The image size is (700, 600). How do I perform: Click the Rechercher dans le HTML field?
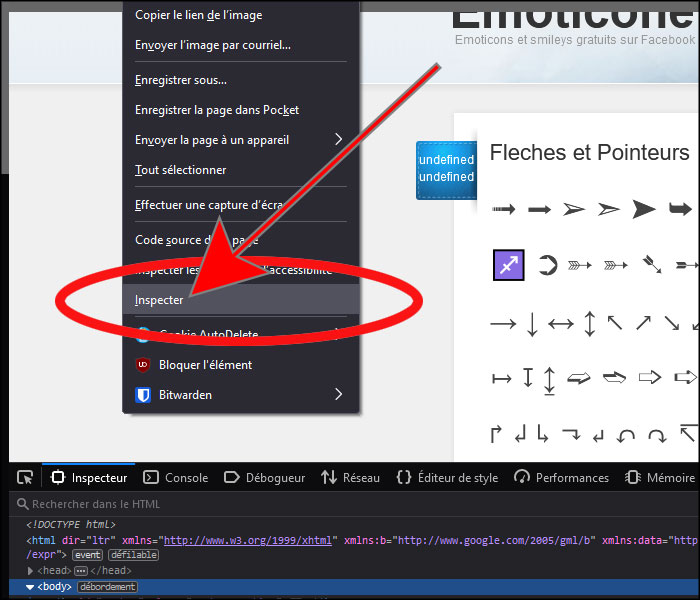click(354, 504)
